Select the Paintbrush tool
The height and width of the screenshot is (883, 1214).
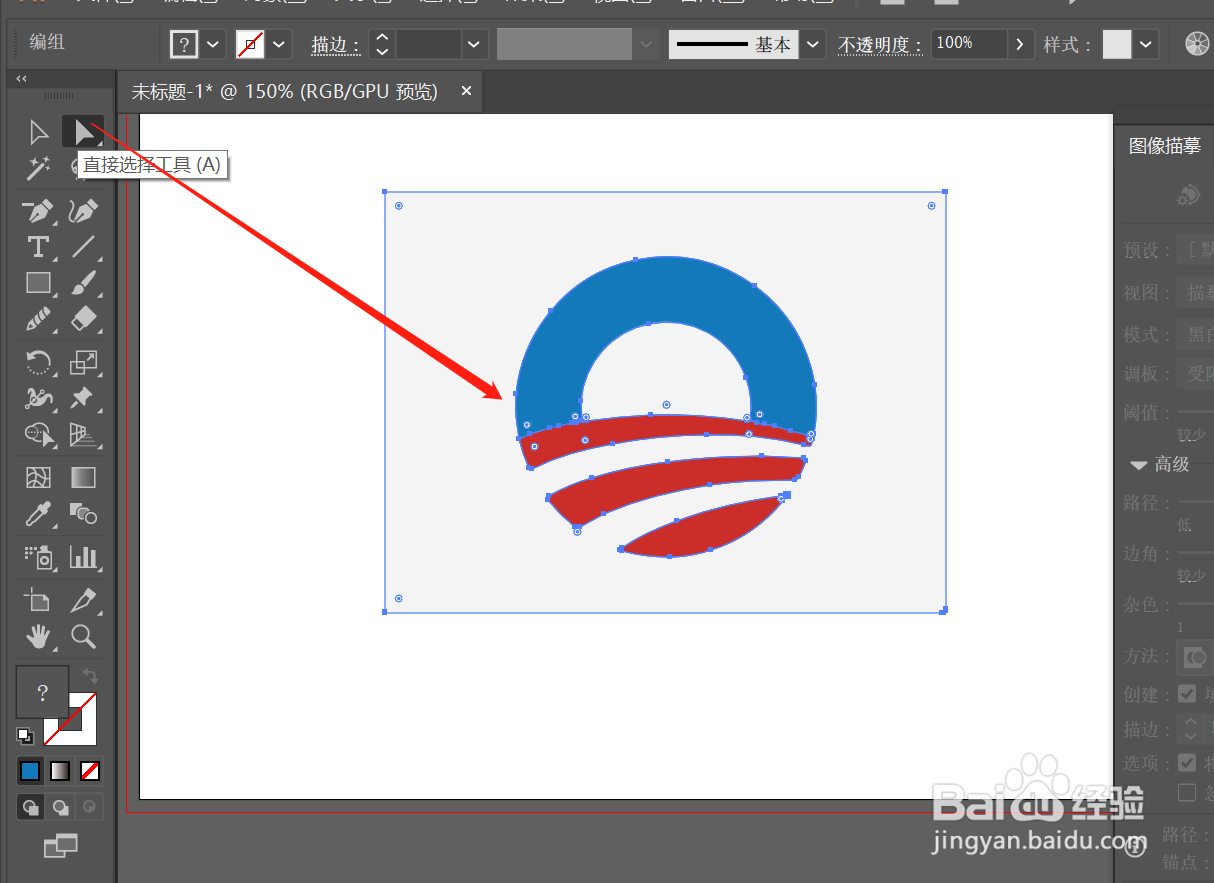point(83,283)
